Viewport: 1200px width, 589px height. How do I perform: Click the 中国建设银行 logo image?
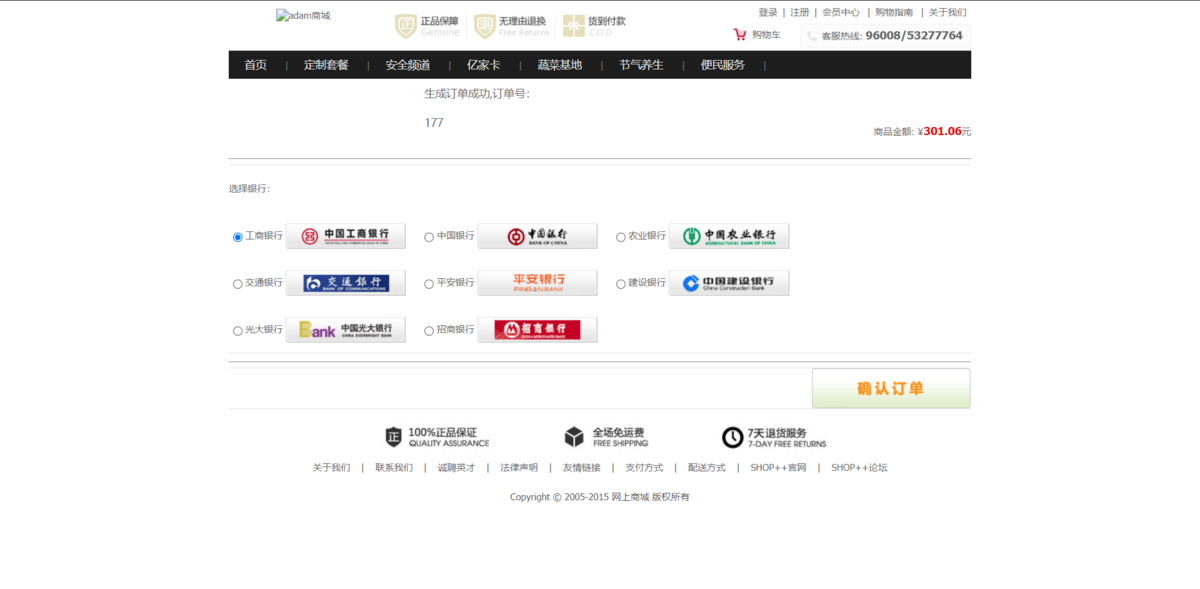[x=729, y=283]
